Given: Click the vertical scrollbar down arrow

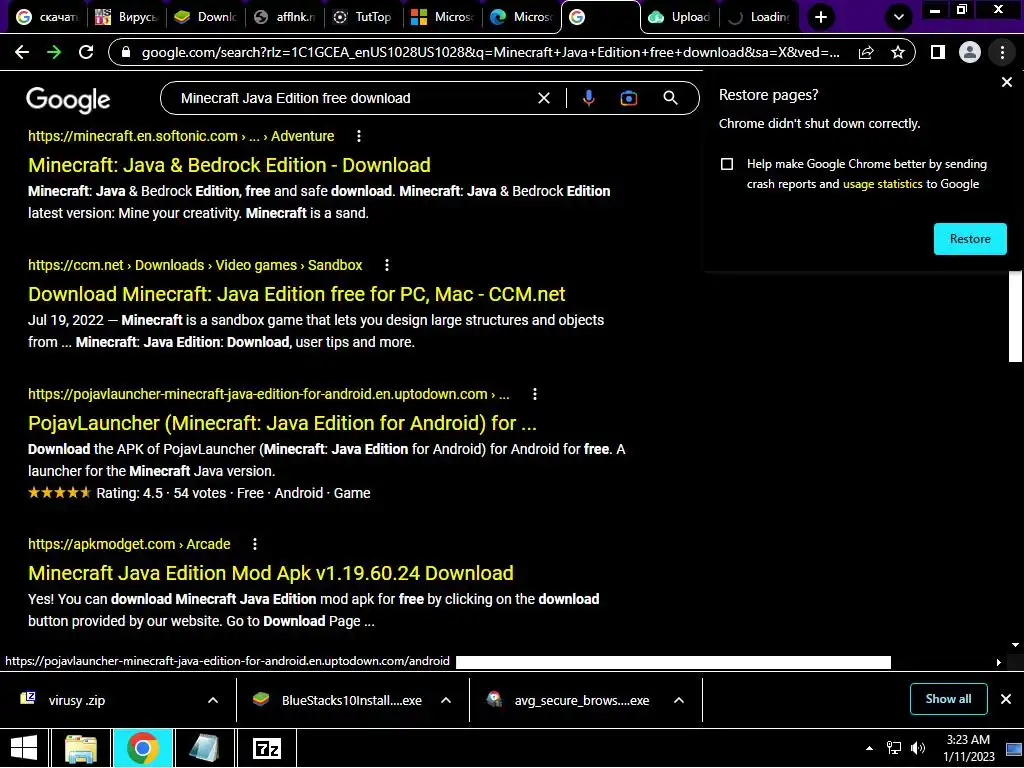Looking at the screenshot, I should (1015, 645).
